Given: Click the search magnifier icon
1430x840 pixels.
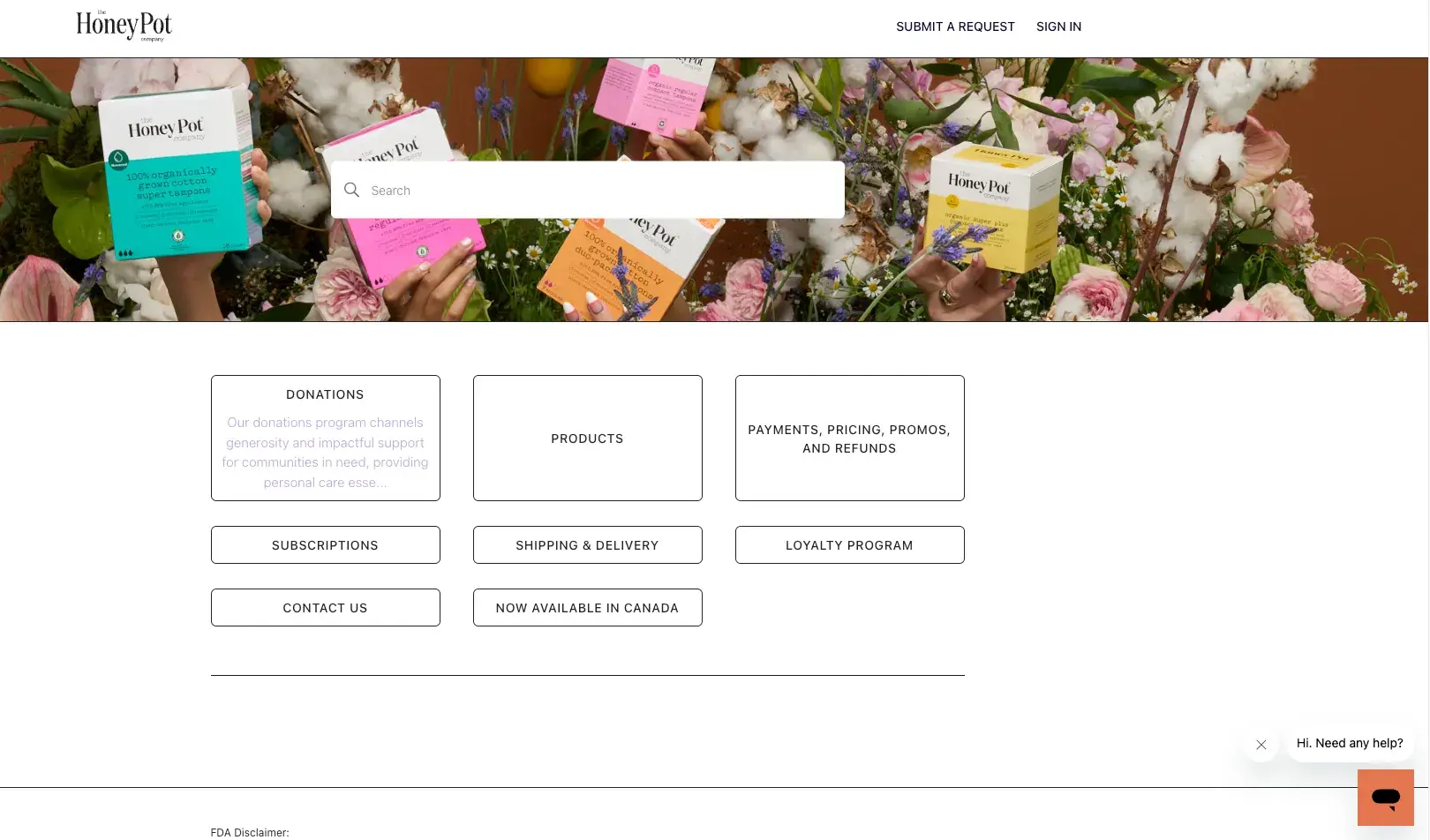Looking at the screenshot, I should (x=351, y=190).
